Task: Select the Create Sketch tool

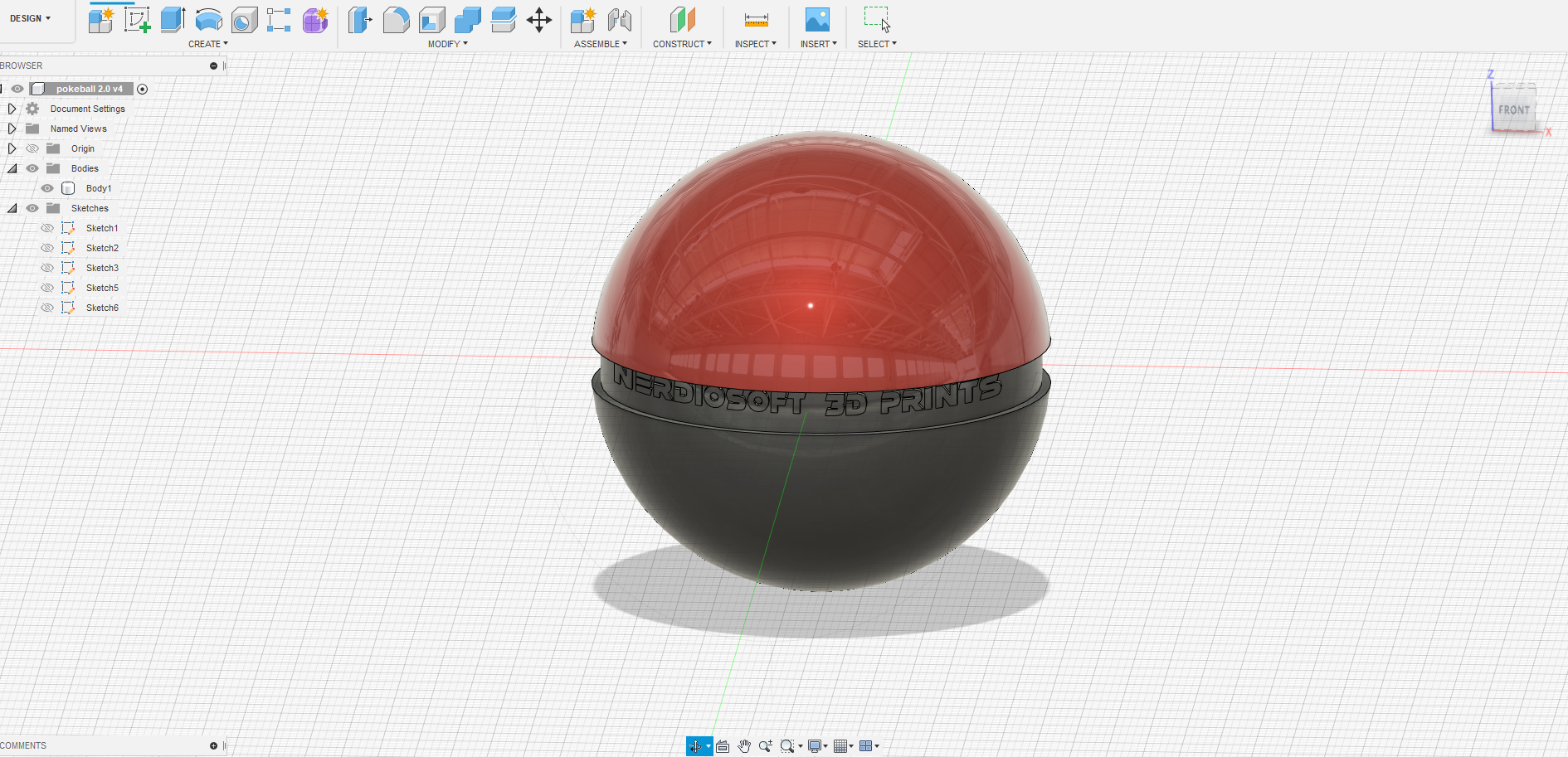Action: point(137,20)
